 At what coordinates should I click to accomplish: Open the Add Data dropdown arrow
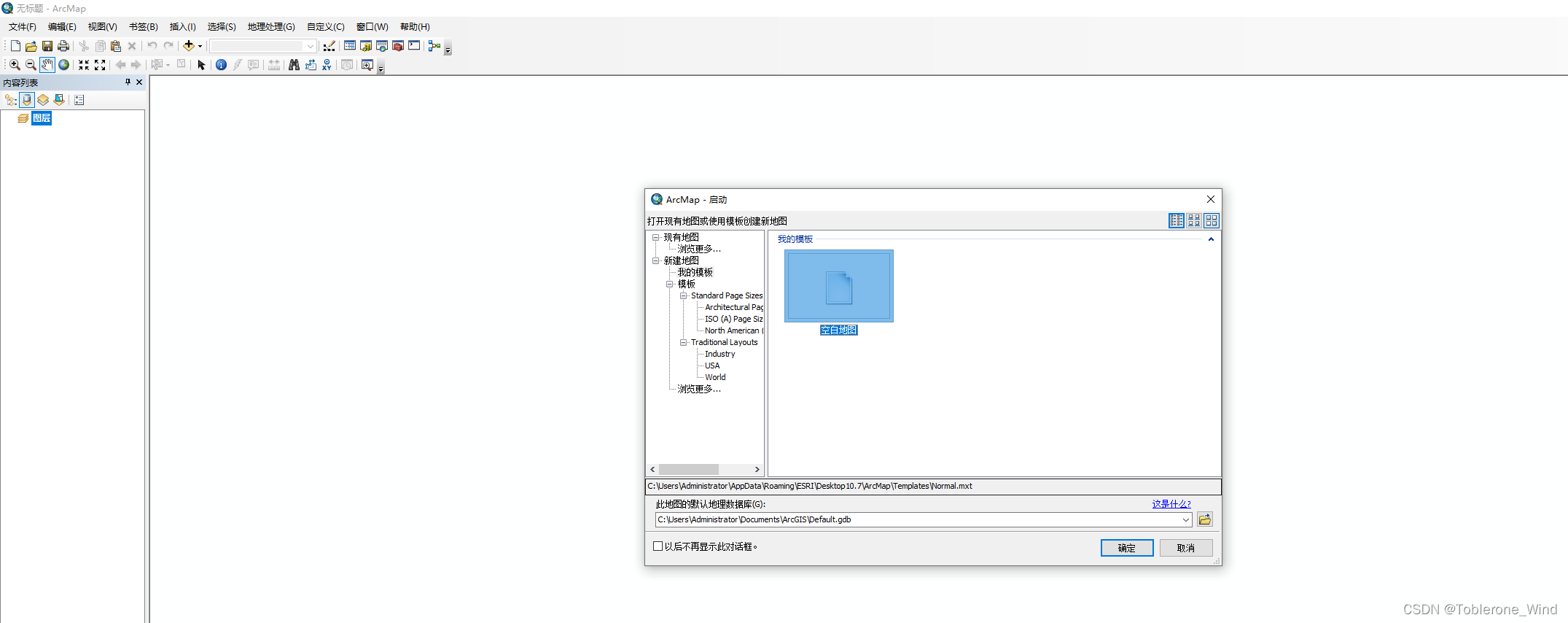coord(200,46)
